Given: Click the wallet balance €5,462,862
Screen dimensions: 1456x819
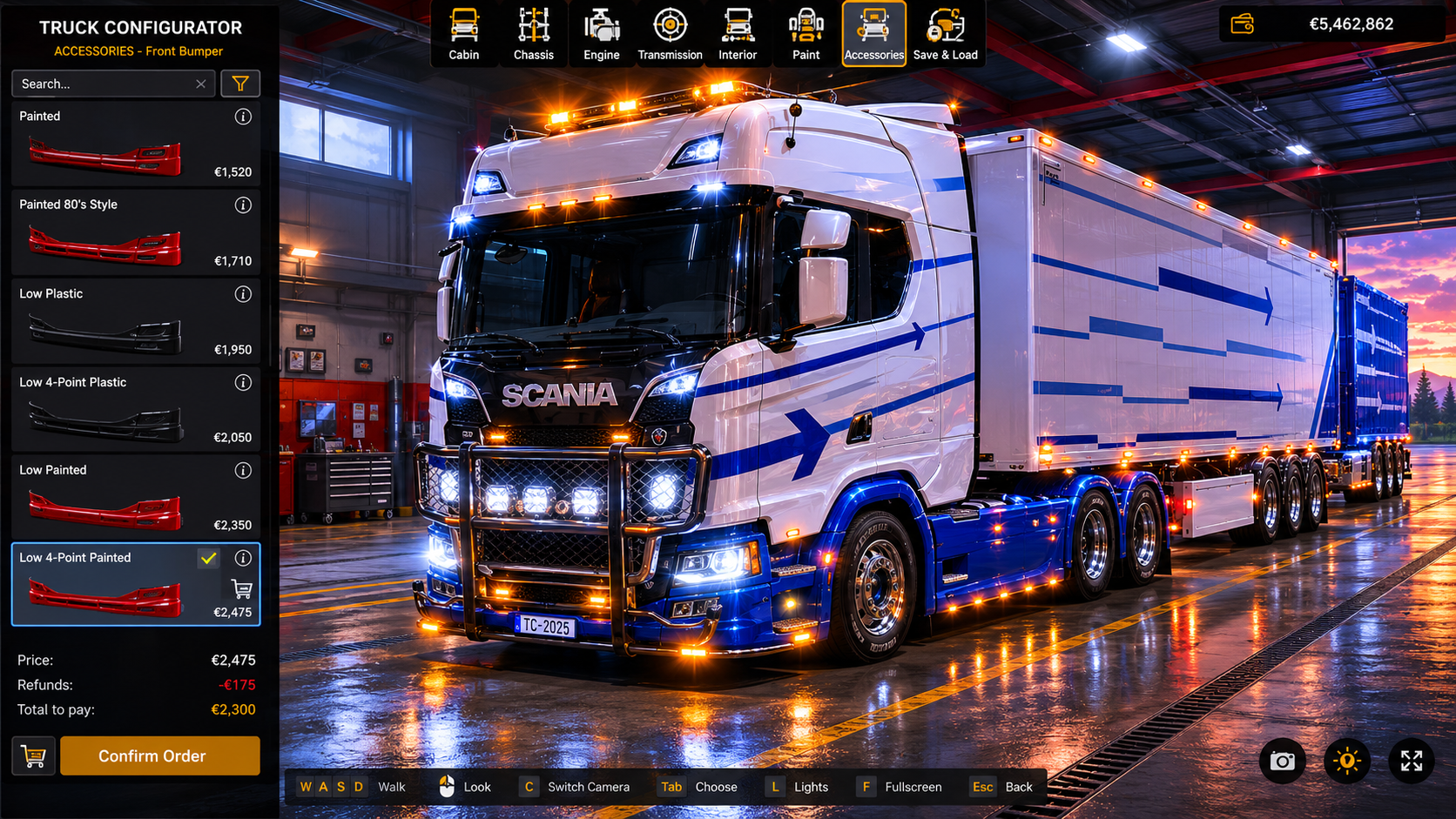Looking at the screenshot, I should [x=1352, y=24].
